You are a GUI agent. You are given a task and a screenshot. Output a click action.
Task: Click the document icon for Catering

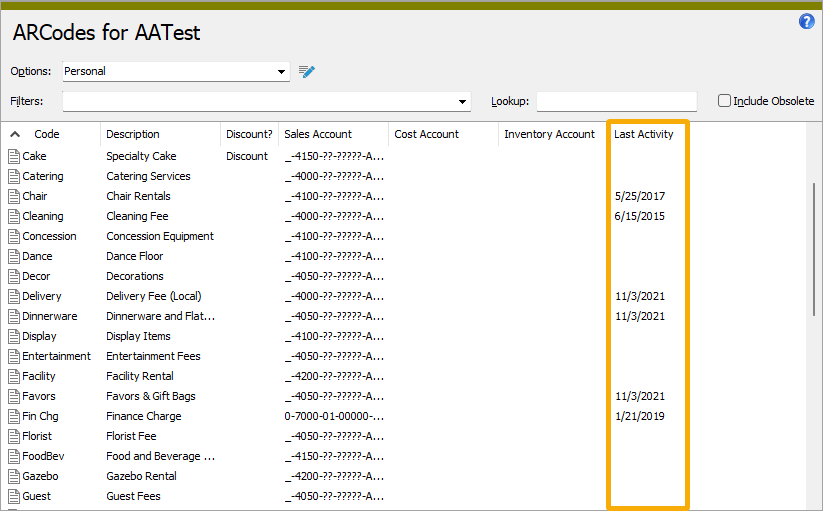[14, 176]
